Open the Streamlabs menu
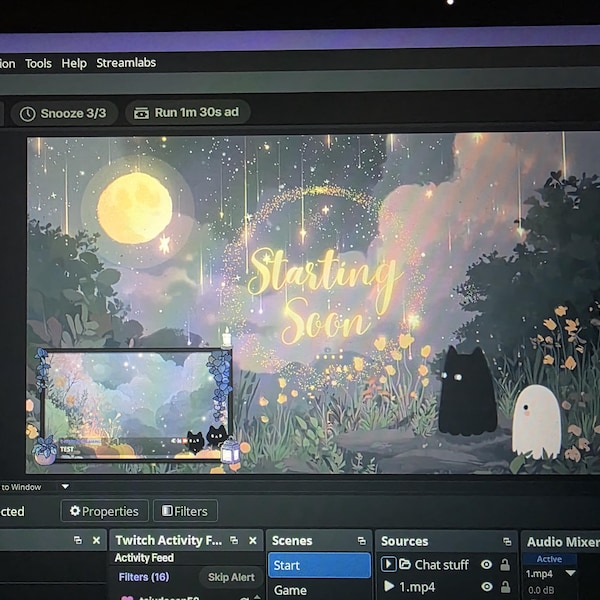 pos(126,63)
